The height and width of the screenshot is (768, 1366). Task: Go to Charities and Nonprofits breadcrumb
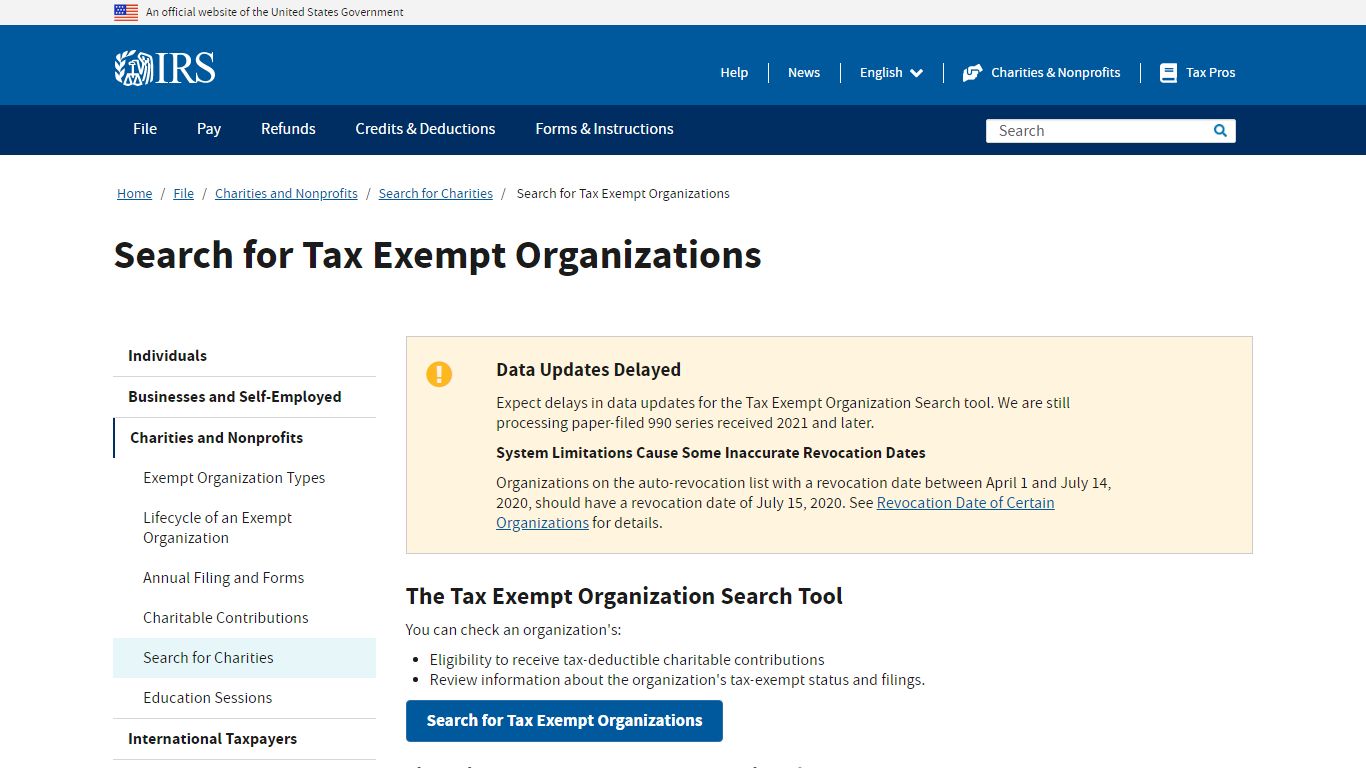(x=286, y=194)
